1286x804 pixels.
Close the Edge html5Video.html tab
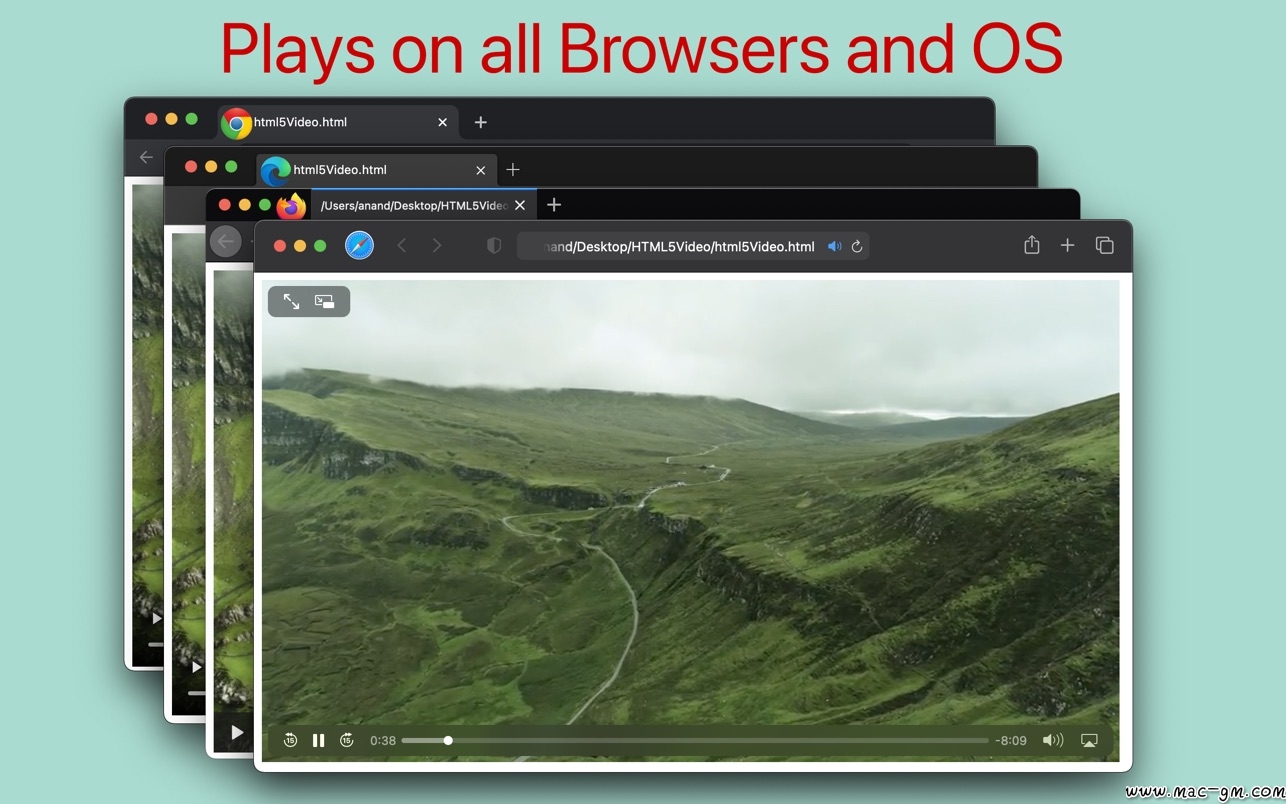(x=481, y=170)
